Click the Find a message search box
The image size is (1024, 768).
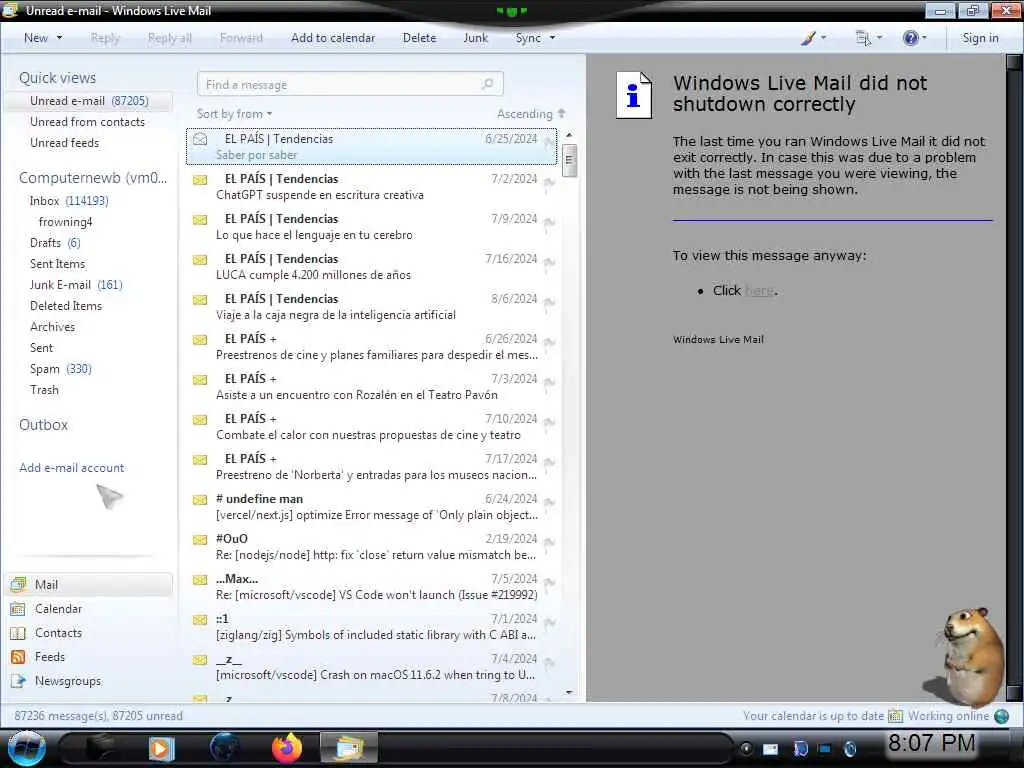[x=350, y=84]
